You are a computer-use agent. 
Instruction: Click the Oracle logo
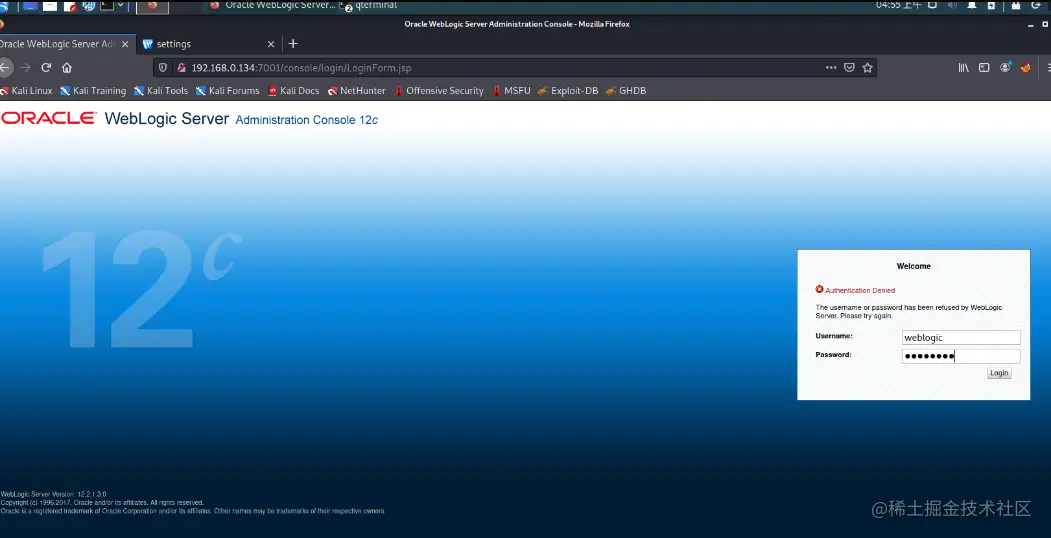coord(48,119)
